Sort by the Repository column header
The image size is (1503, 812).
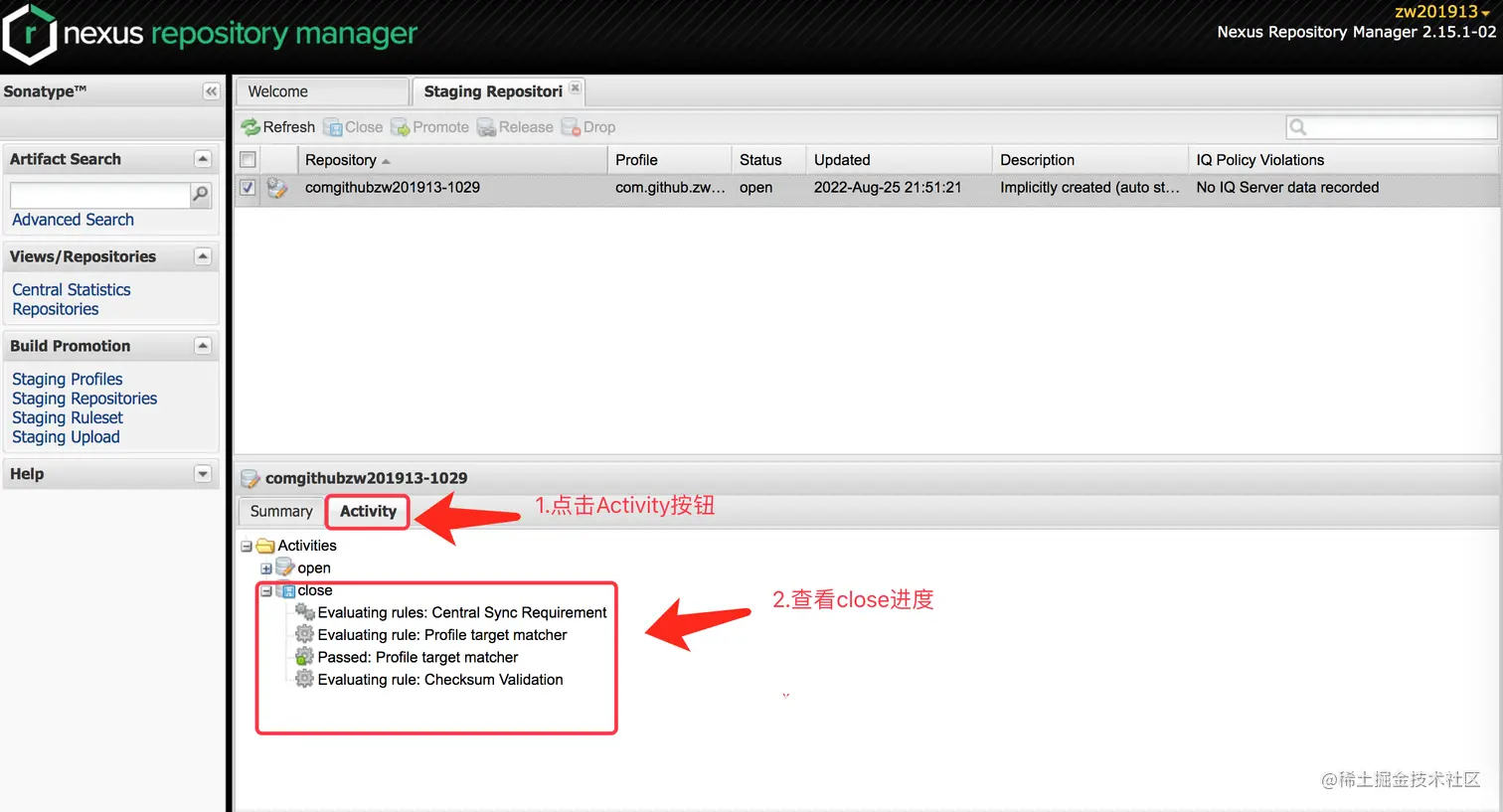pyautogui.click(x=452, y=160)
